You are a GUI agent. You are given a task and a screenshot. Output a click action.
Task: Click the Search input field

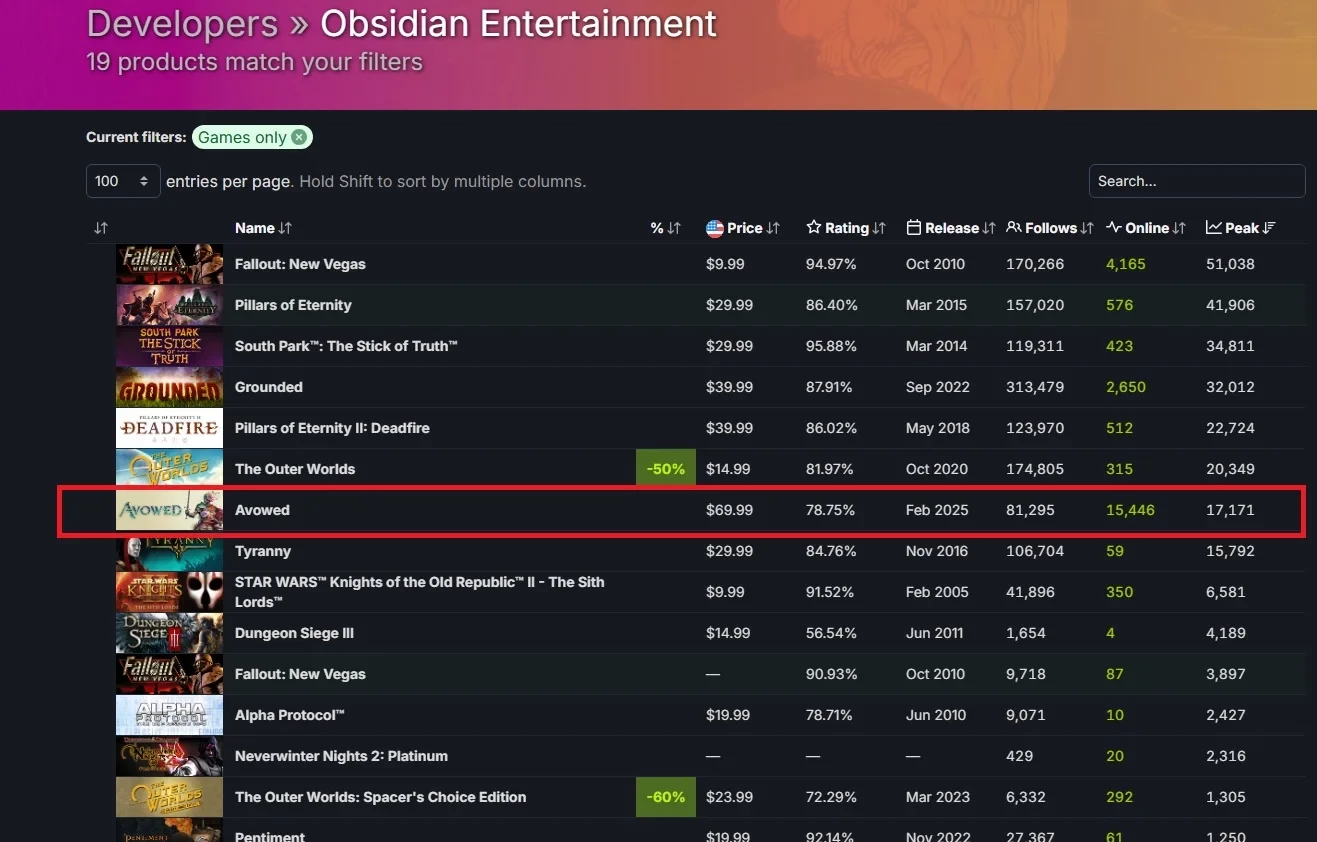point(1196,181)
